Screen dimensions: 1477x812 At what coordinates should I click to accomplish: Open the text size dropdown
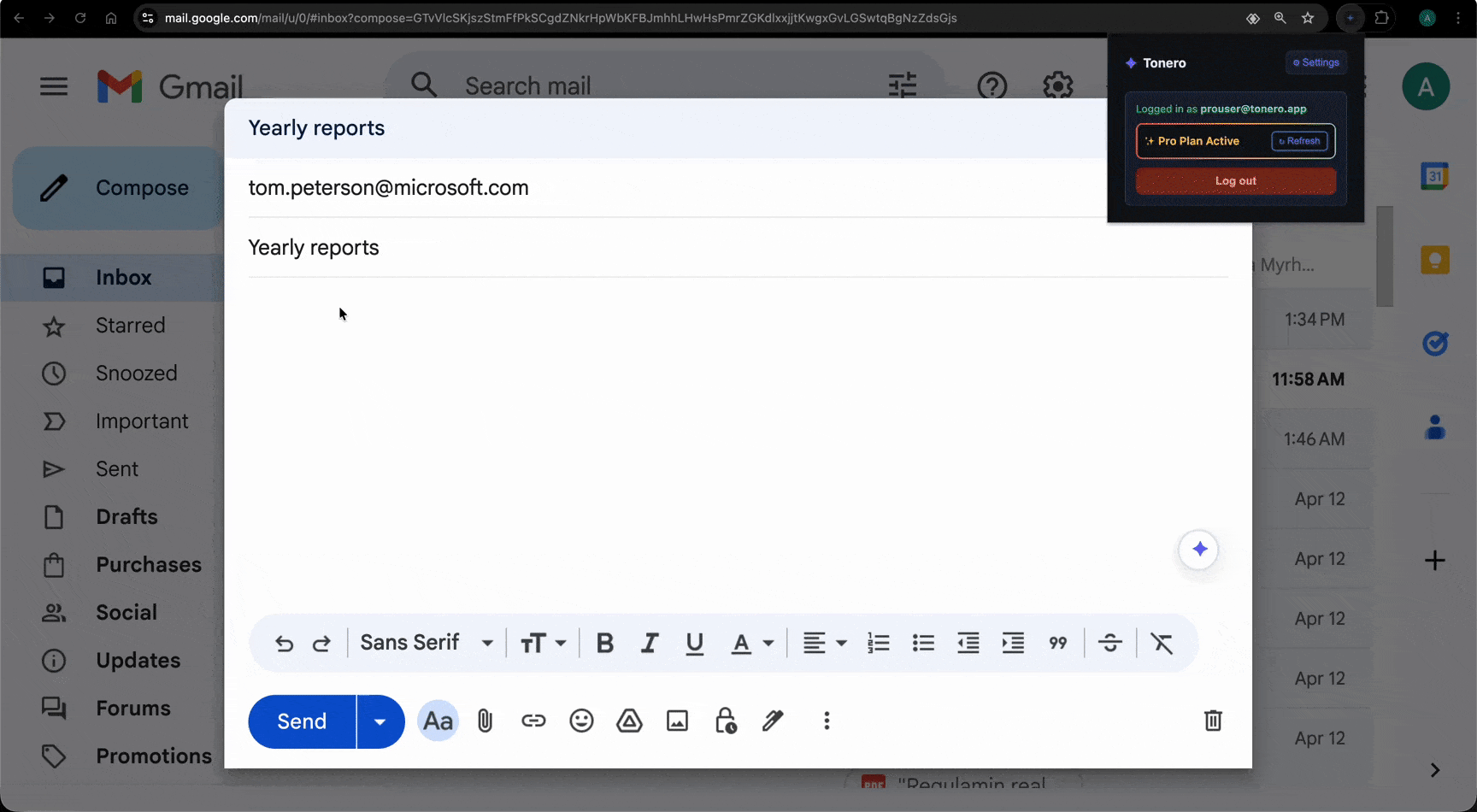[544, 643]
